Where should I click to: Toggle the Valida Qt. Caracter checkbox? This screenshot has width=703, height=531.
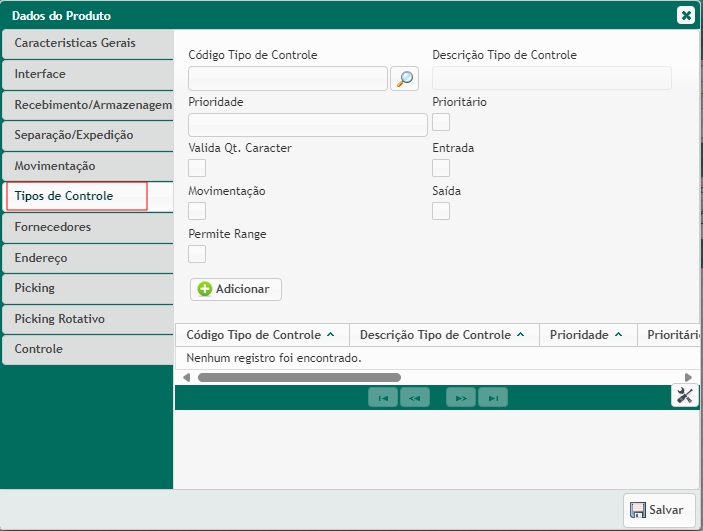pyautogui.click(x=197, y=168)
